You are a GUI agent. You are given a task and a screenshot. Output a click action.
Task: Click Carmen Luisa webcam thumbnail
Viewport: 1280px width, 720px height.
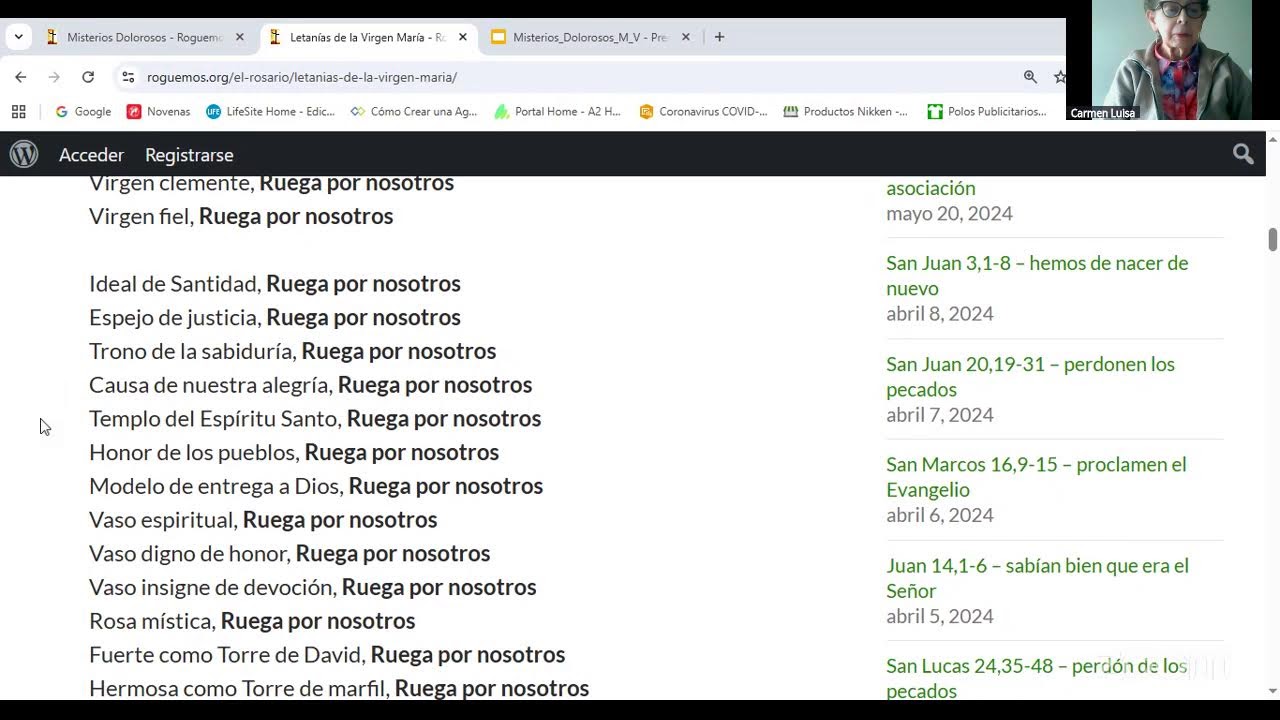click(x=1172, y=60)
